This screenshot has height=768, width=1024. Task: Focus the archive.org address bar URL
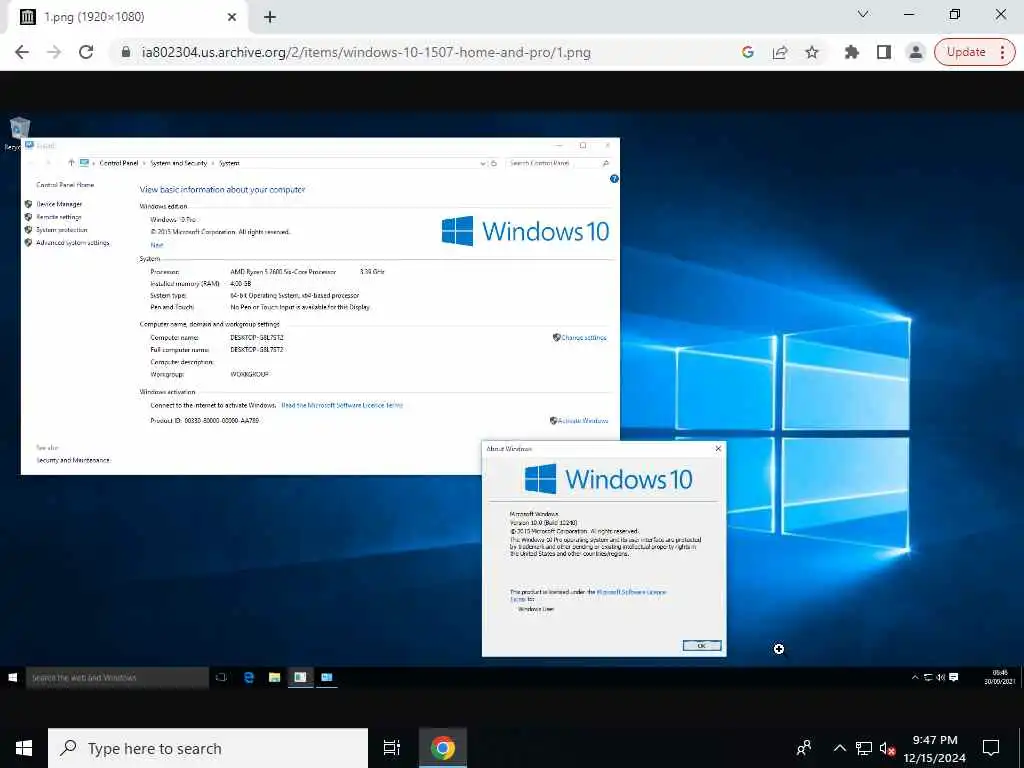coord(366,52)
